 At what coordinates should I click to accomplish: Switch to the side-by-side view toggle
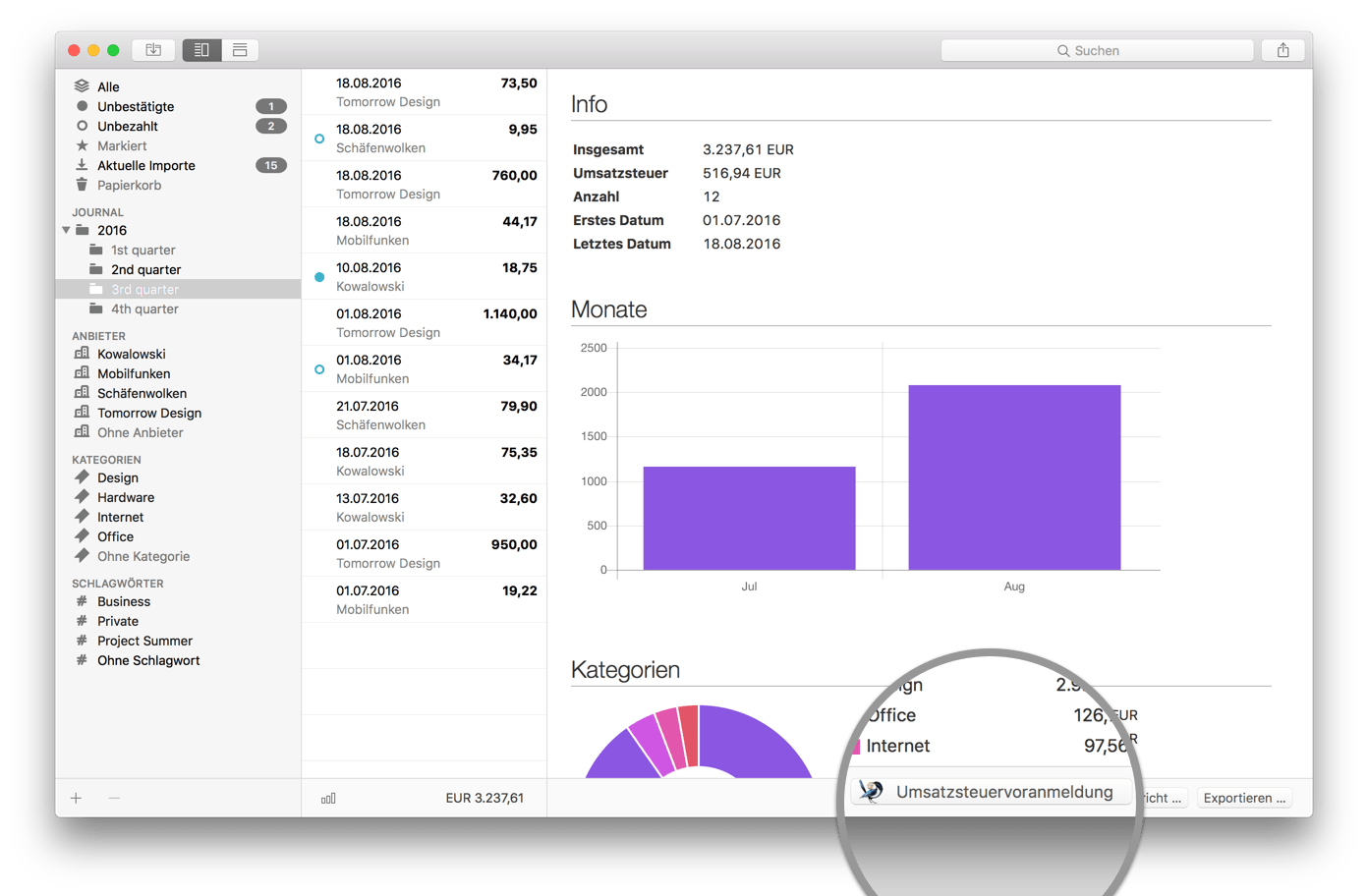tap(201, 49)
